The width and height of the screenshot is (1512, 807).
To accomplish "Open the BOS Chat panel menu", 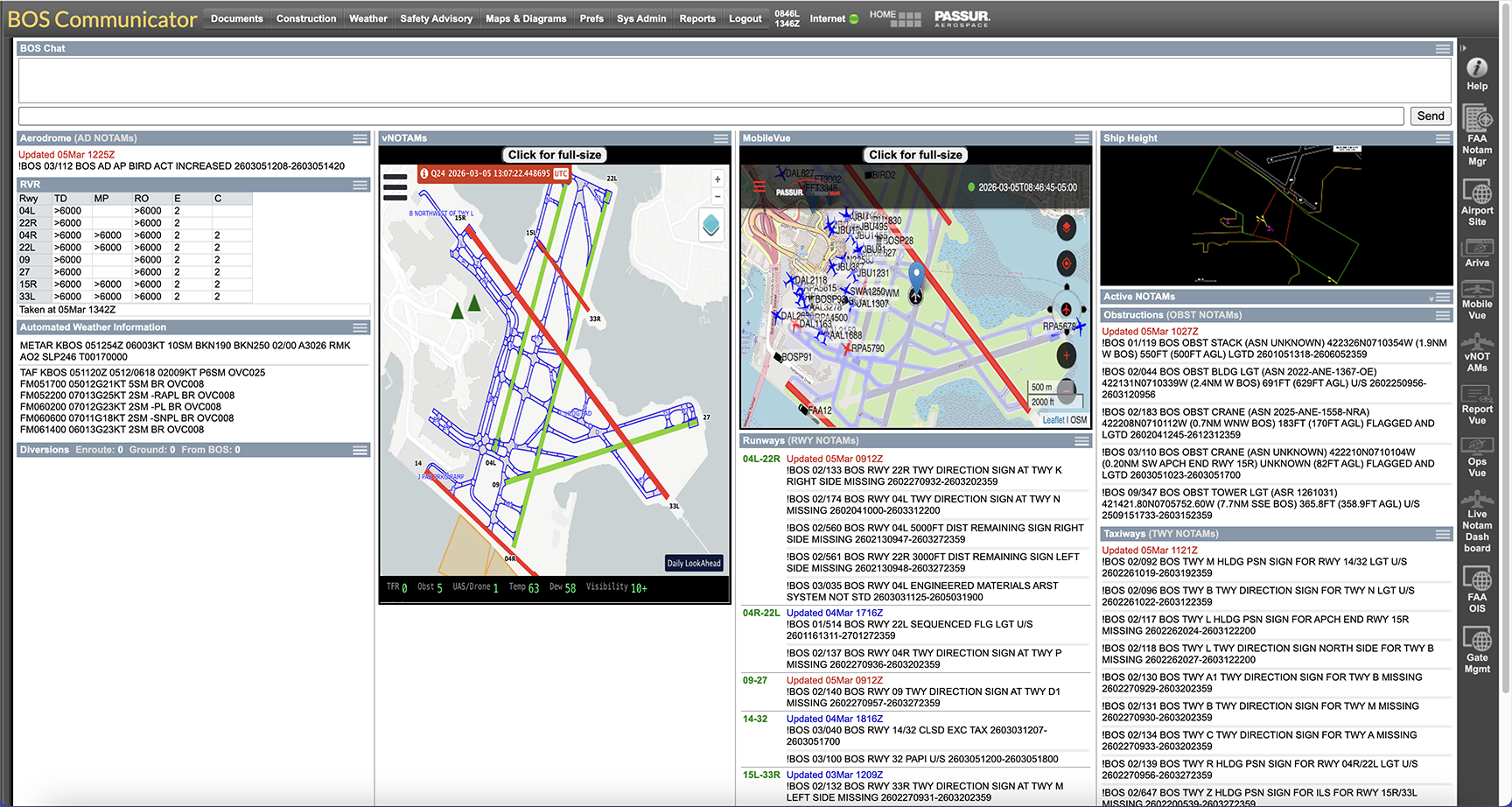I will 1443,49.
